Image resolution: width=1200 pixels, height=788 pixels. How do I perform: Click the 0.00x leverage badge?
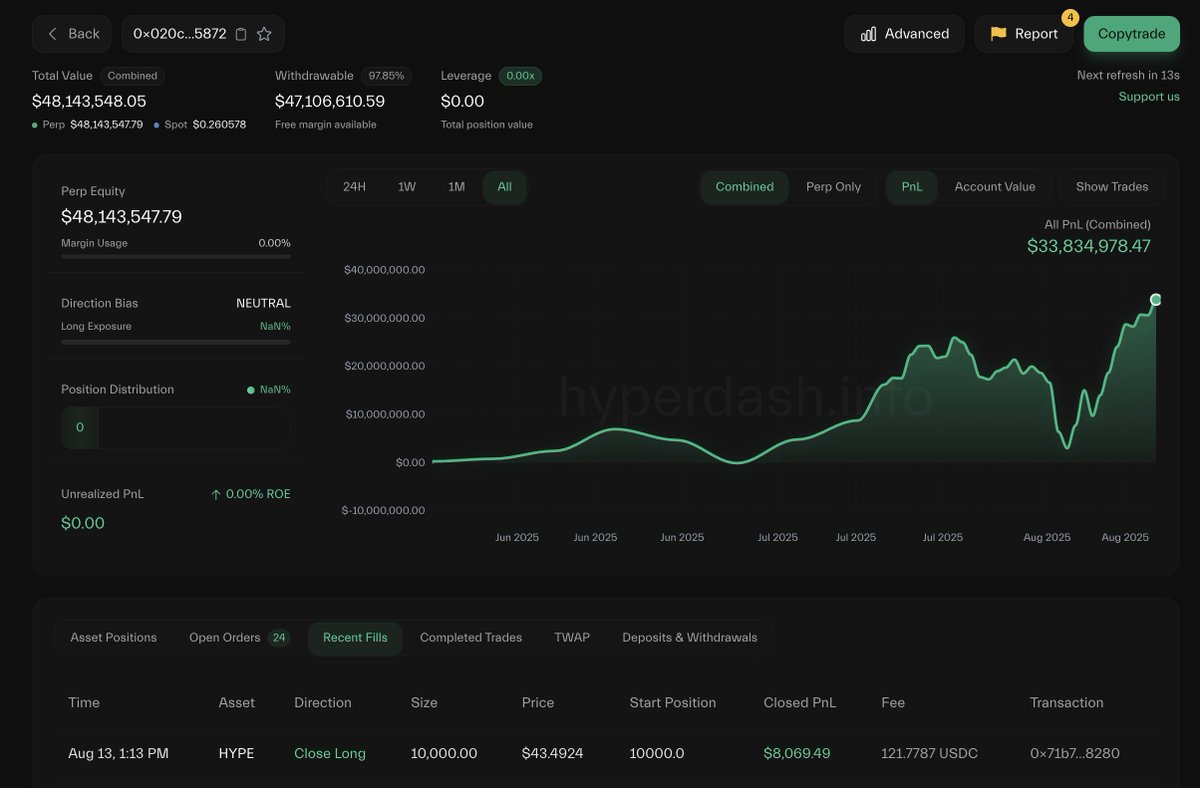(x=520, y=76)
